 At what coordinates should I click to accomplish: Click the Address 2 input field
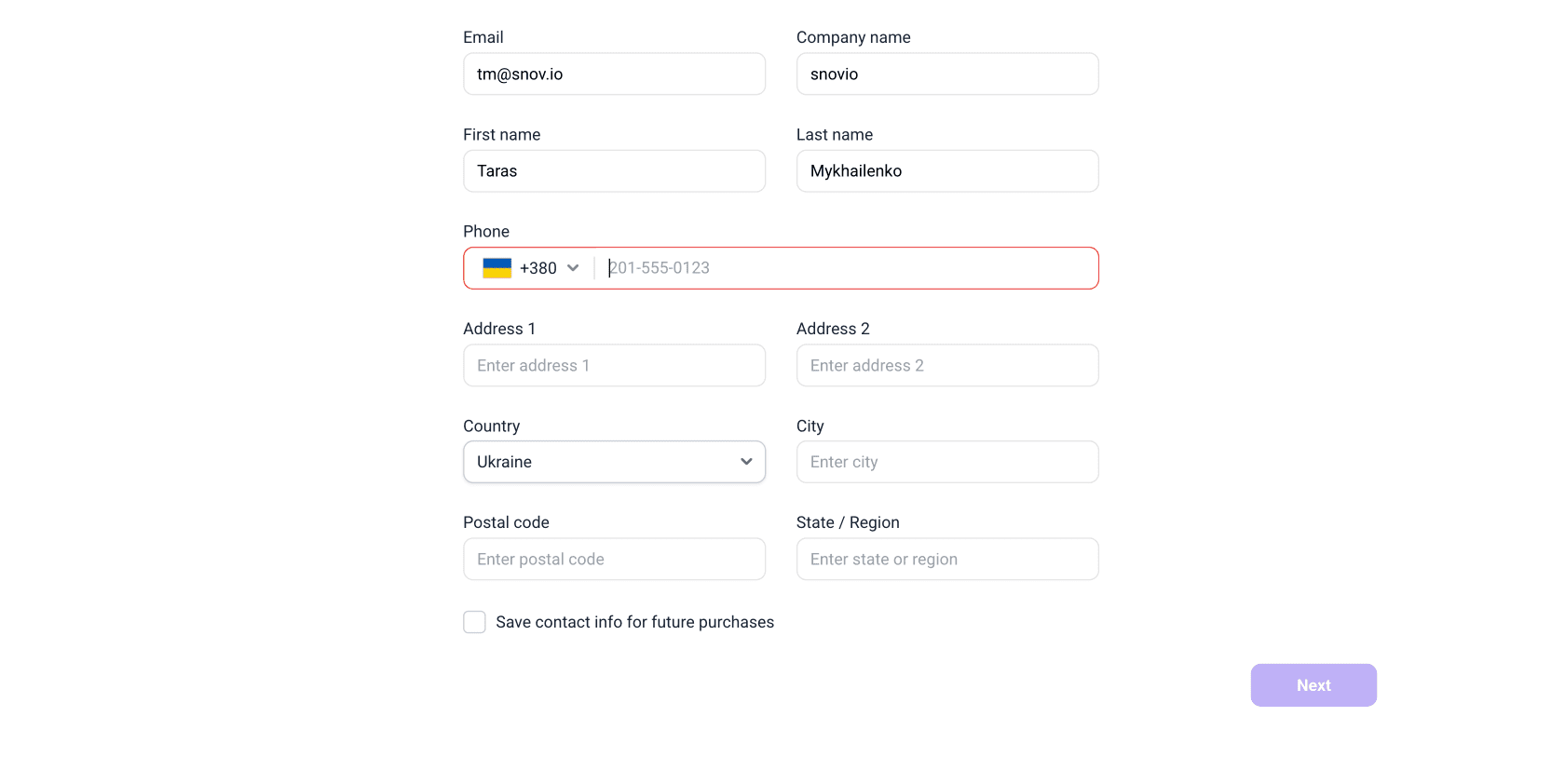click(x=947, y=366)
